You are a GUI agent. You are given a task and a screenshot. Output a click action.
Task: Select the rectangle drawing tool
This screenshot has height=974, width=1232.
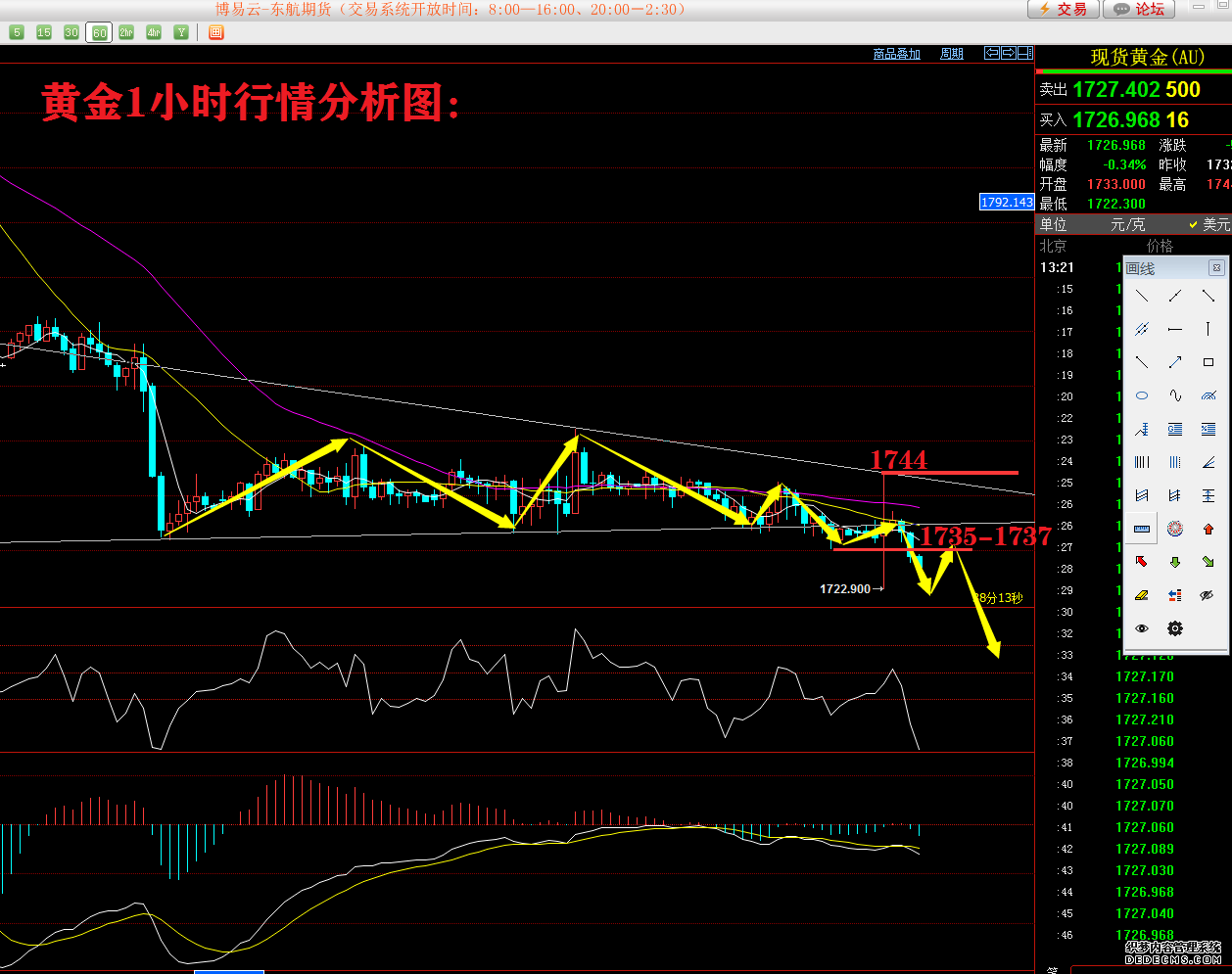1208,362
